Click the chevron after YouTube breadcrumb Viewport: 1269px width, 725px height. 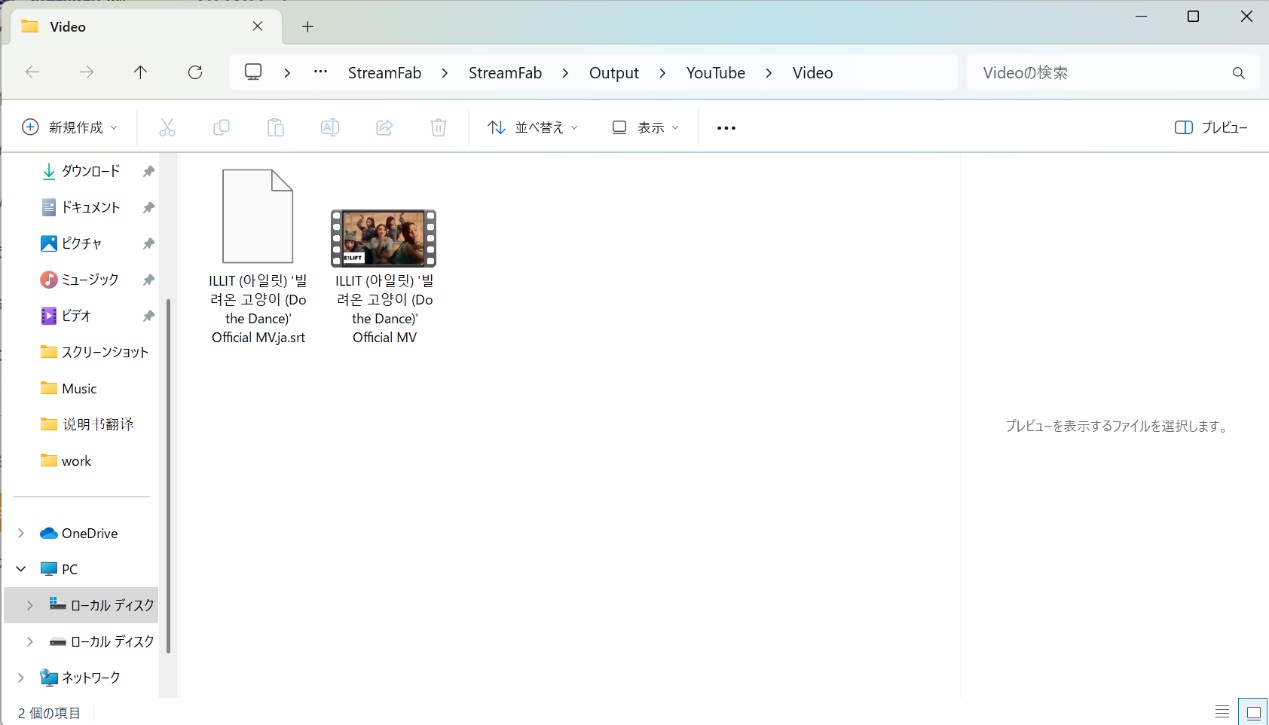[769, 72]
